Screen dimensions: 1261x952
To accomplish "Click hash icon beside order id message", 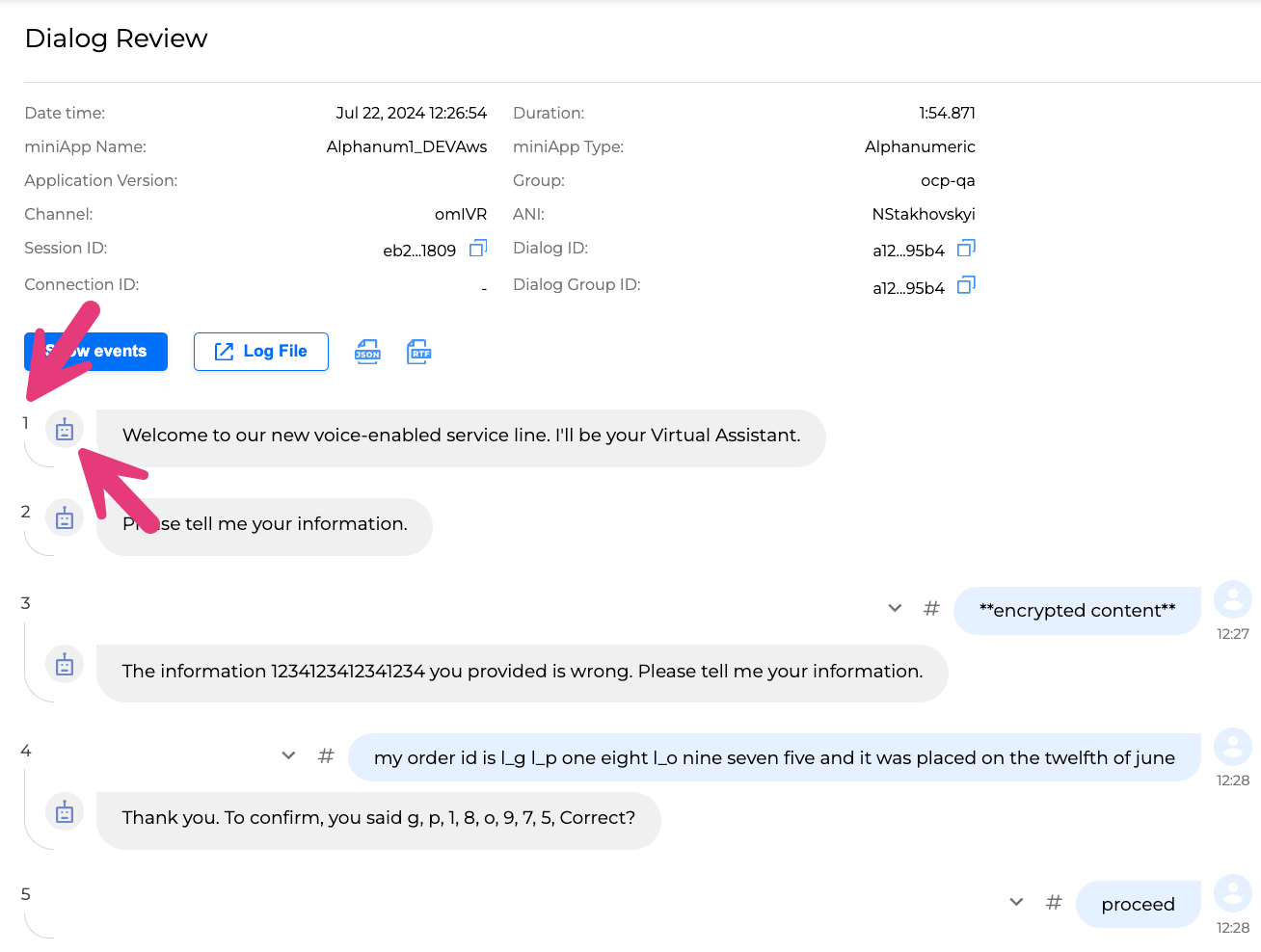I will 326,756.
